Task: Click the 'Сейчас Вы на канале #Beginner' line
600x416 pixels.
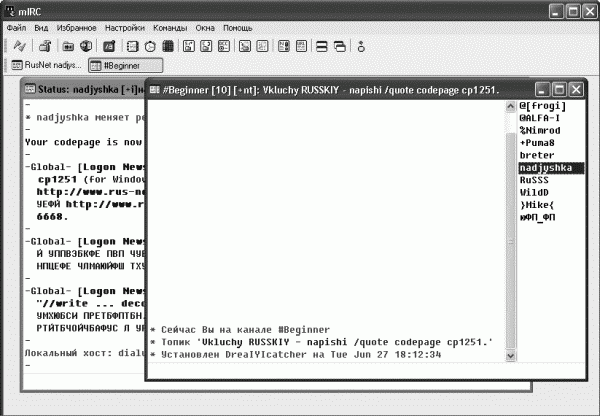Action: [240, 330]
